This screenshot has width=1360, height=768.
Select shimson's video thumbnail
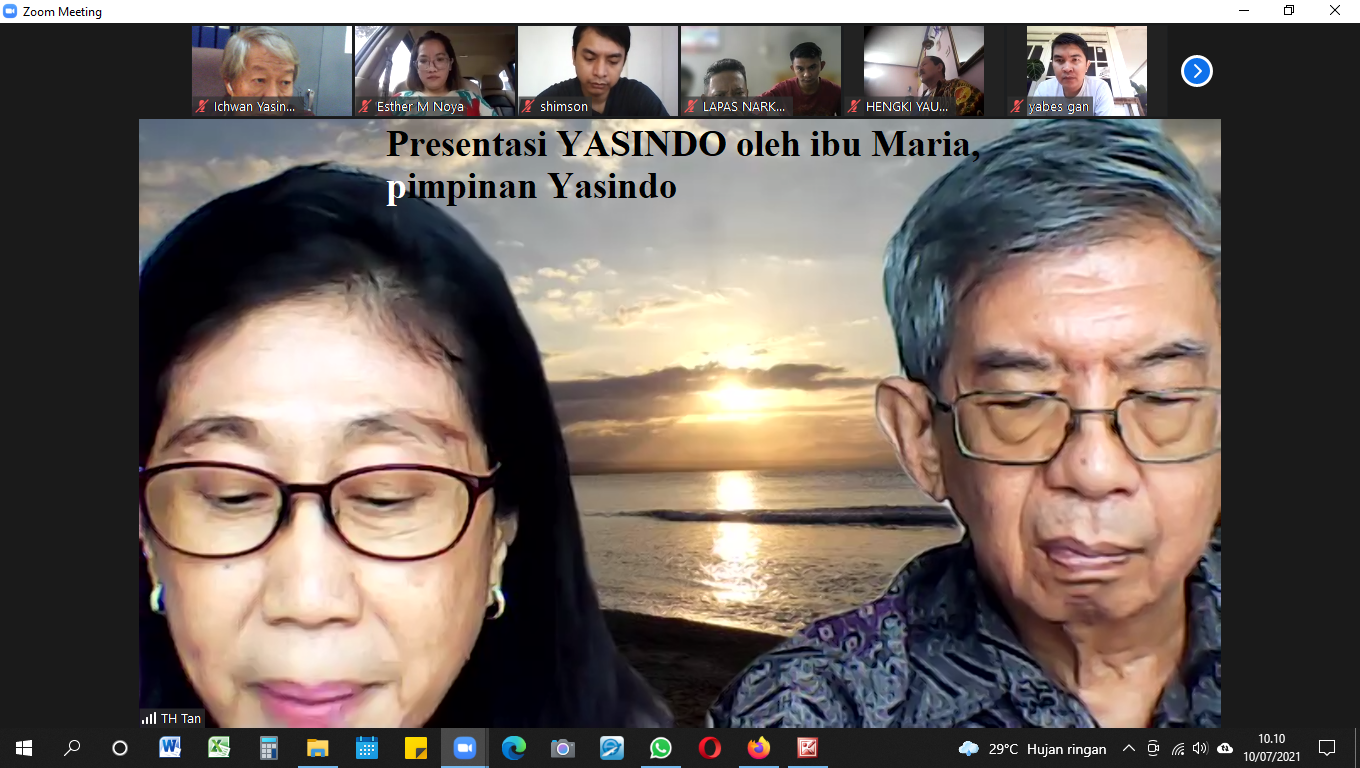click(x=598, y=71)
